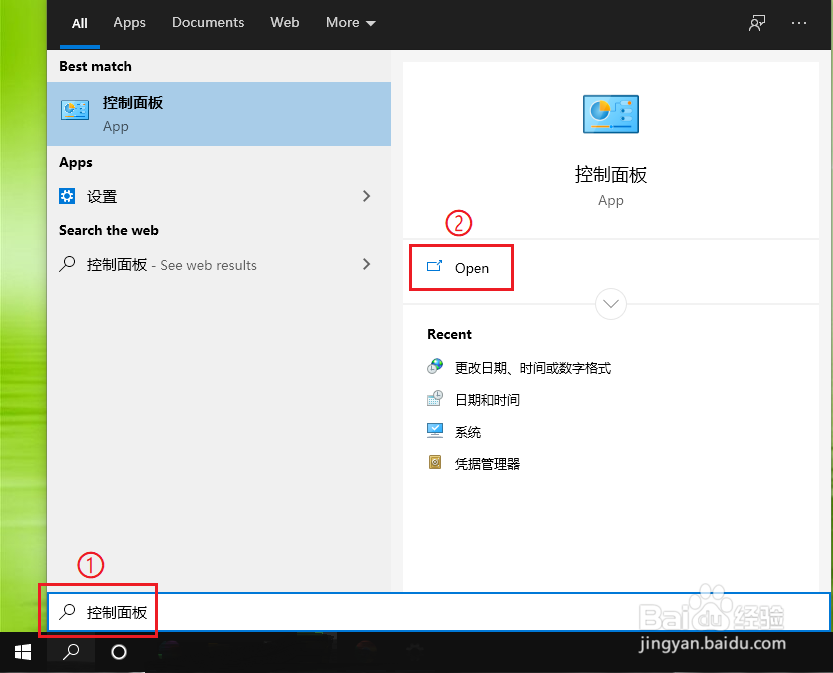Select the 控制面板 best match result
Viewport: 833px width, 673px height.
[219, 114]
